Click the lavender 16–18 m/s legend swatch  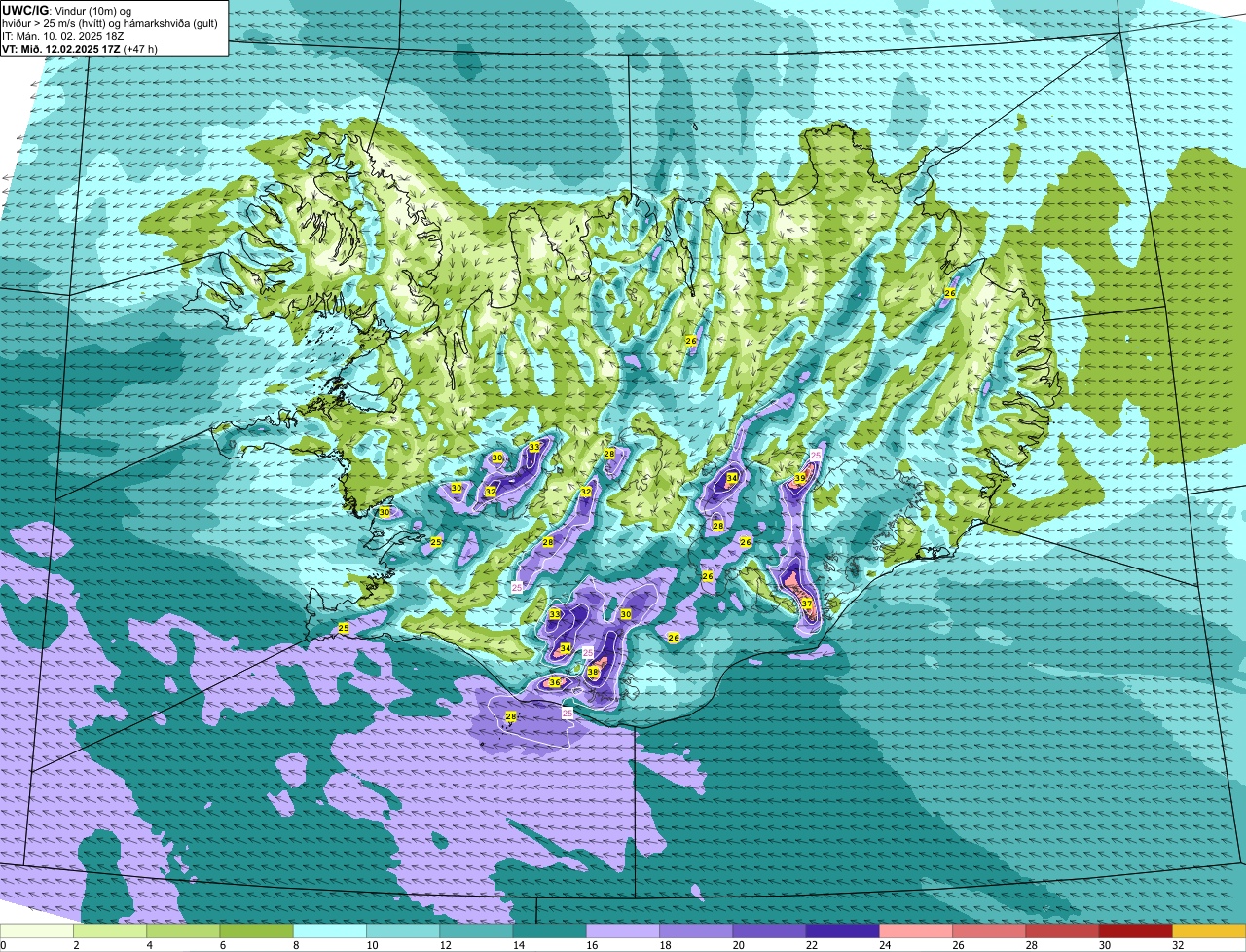(x=623, y=931)
